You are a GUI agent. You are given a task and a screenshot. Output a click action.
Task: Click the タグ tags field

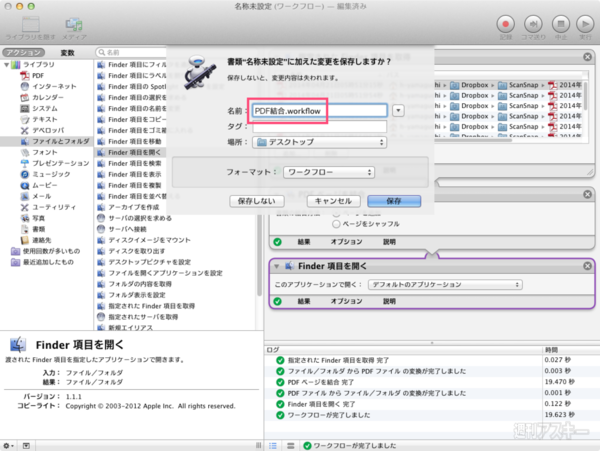click(320, 127)
